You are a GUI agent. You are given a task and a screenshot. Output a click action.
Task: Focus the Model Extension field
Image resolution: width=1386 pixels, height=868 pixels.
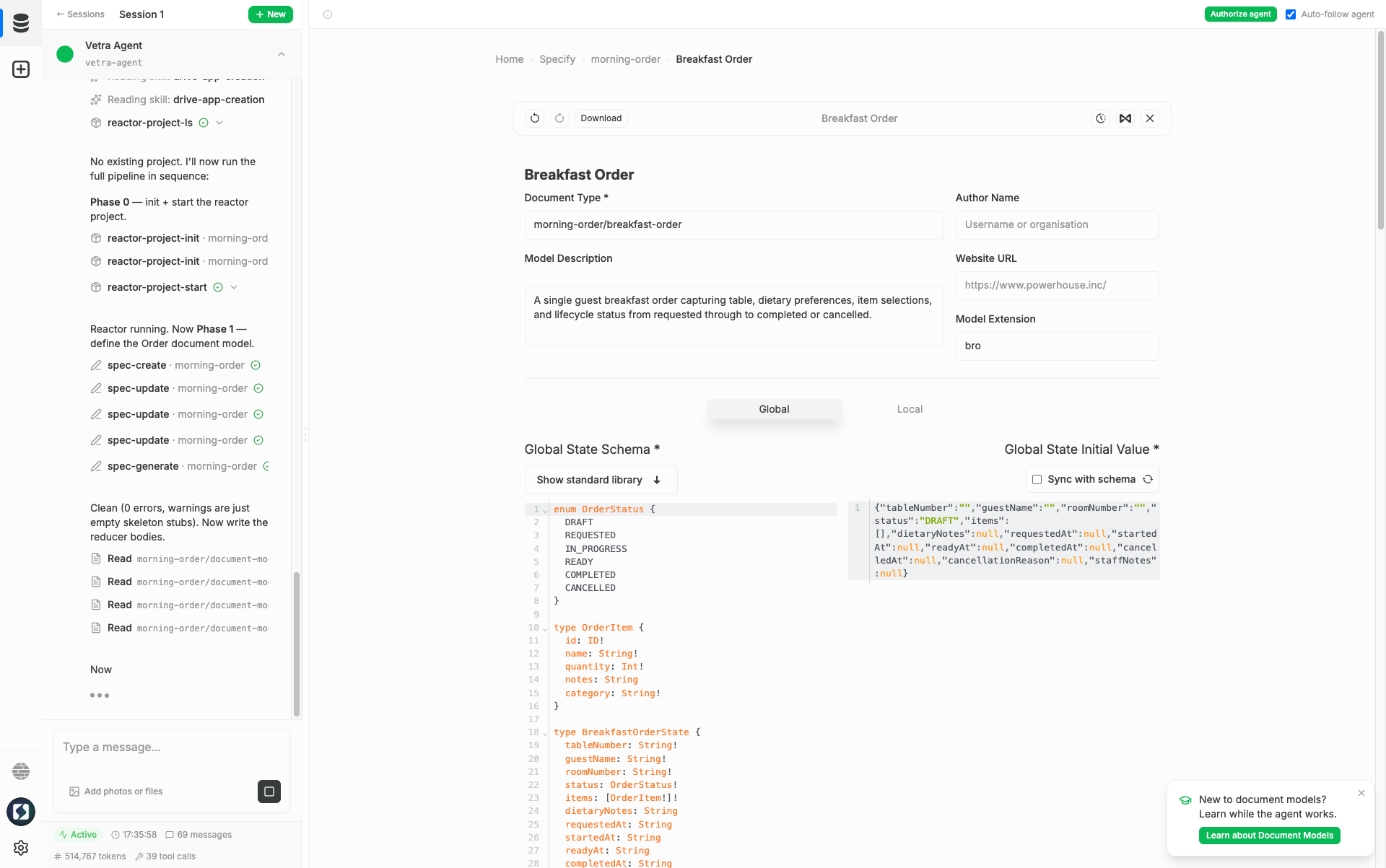(1057, 346)
